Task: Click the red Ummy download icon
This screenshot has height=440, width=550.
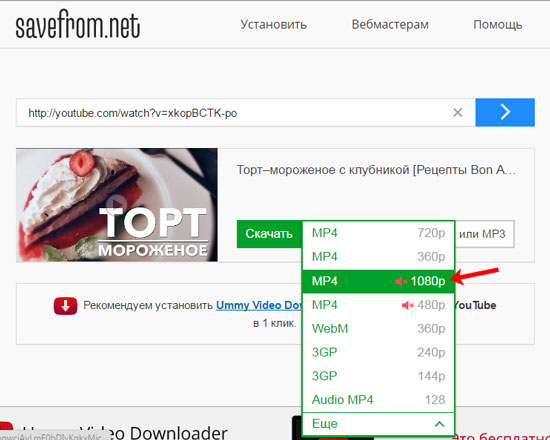Action: coord(66,306)
